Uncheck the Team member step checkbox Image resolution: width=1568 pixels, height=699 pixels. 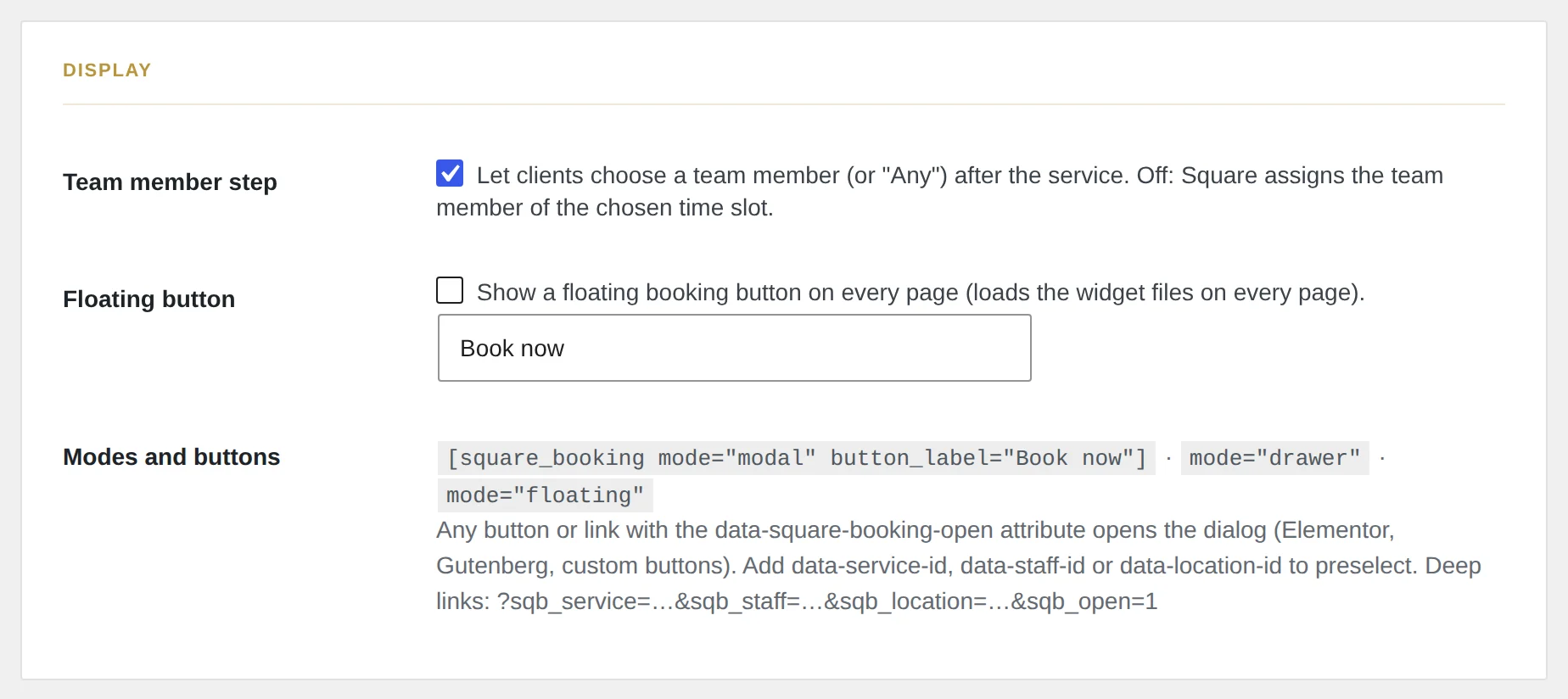click(450, 173)
